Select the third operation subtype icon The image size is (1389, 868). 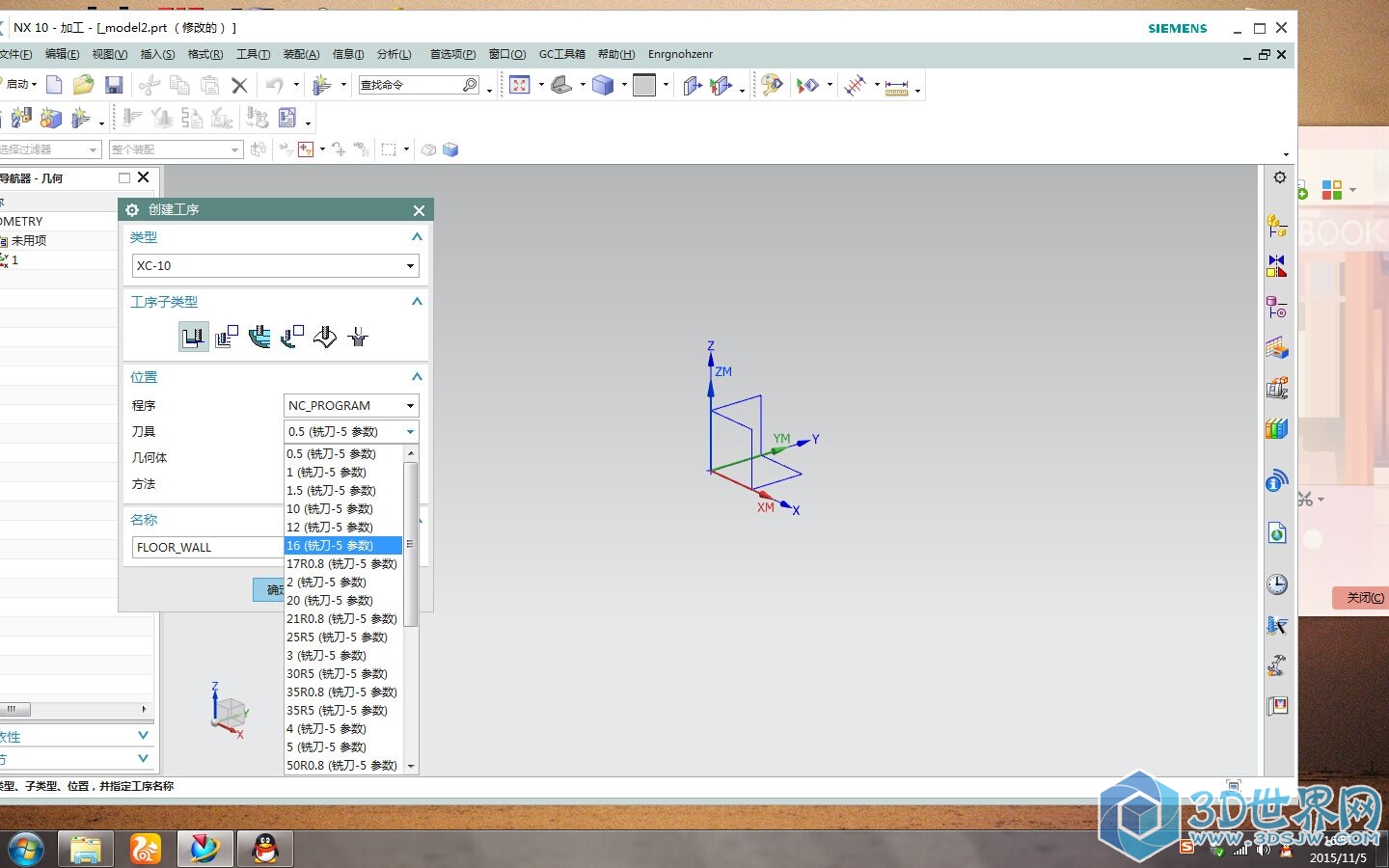pos(259,337)
